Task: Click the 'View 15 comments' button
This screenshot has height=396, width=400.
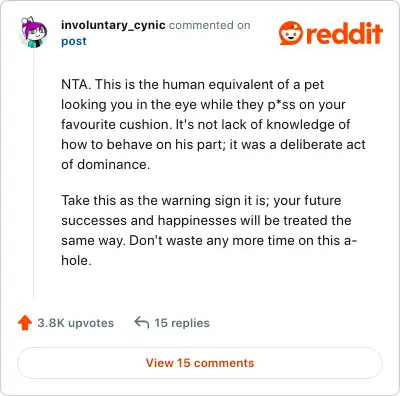Action: click(200, 363)
